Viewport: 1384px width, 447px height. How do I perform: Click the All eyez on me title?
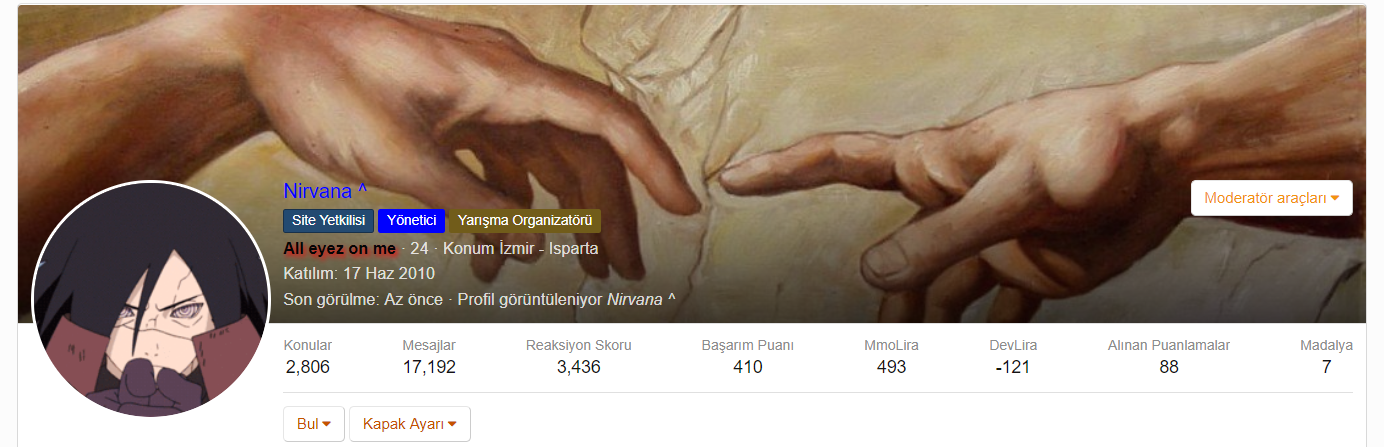tap(340, 248)
